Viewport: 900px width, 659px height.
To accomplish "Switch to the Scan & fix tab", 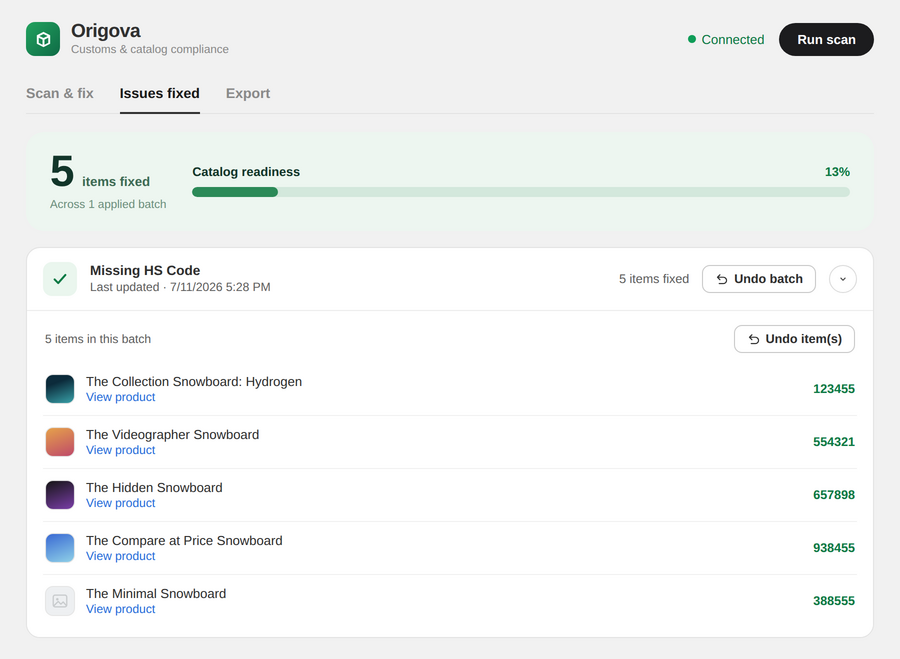I will click(60, 93).
